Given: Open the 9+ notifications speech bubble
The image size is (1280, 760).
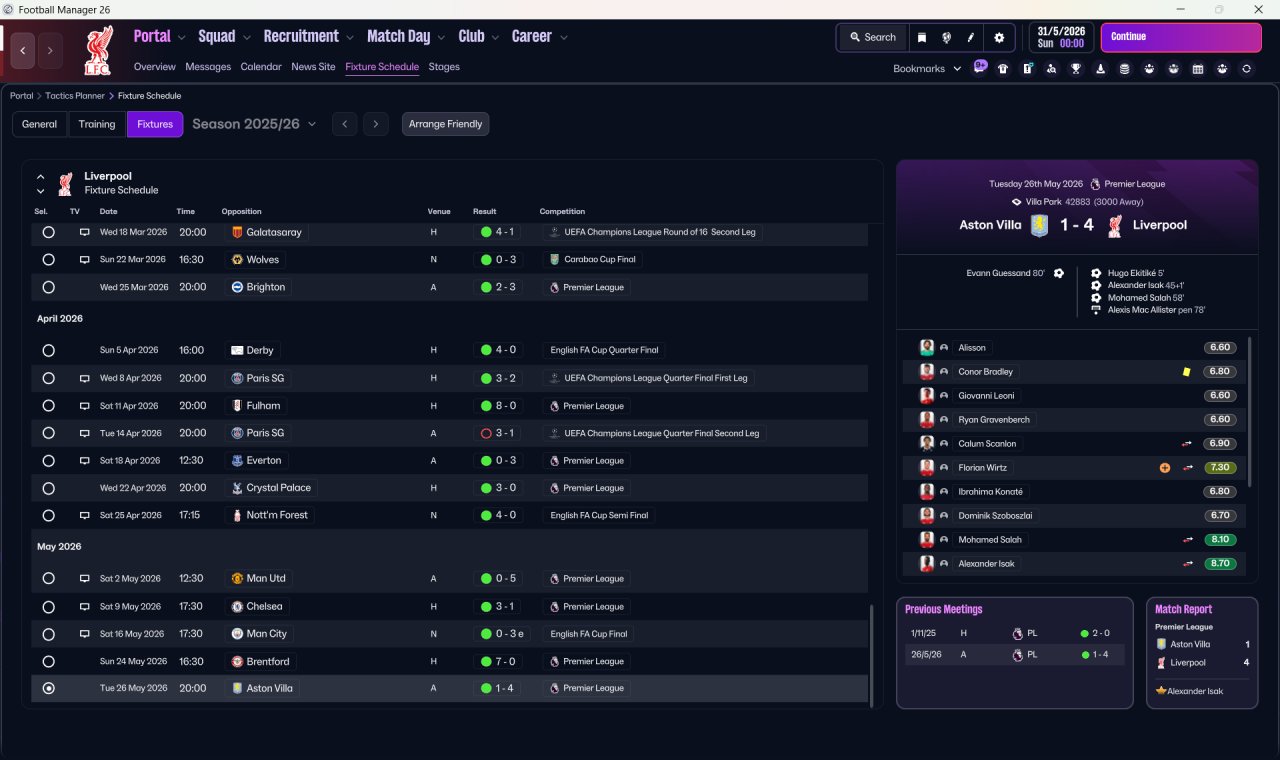Looking at the screenshot, I should click(980, 67).
